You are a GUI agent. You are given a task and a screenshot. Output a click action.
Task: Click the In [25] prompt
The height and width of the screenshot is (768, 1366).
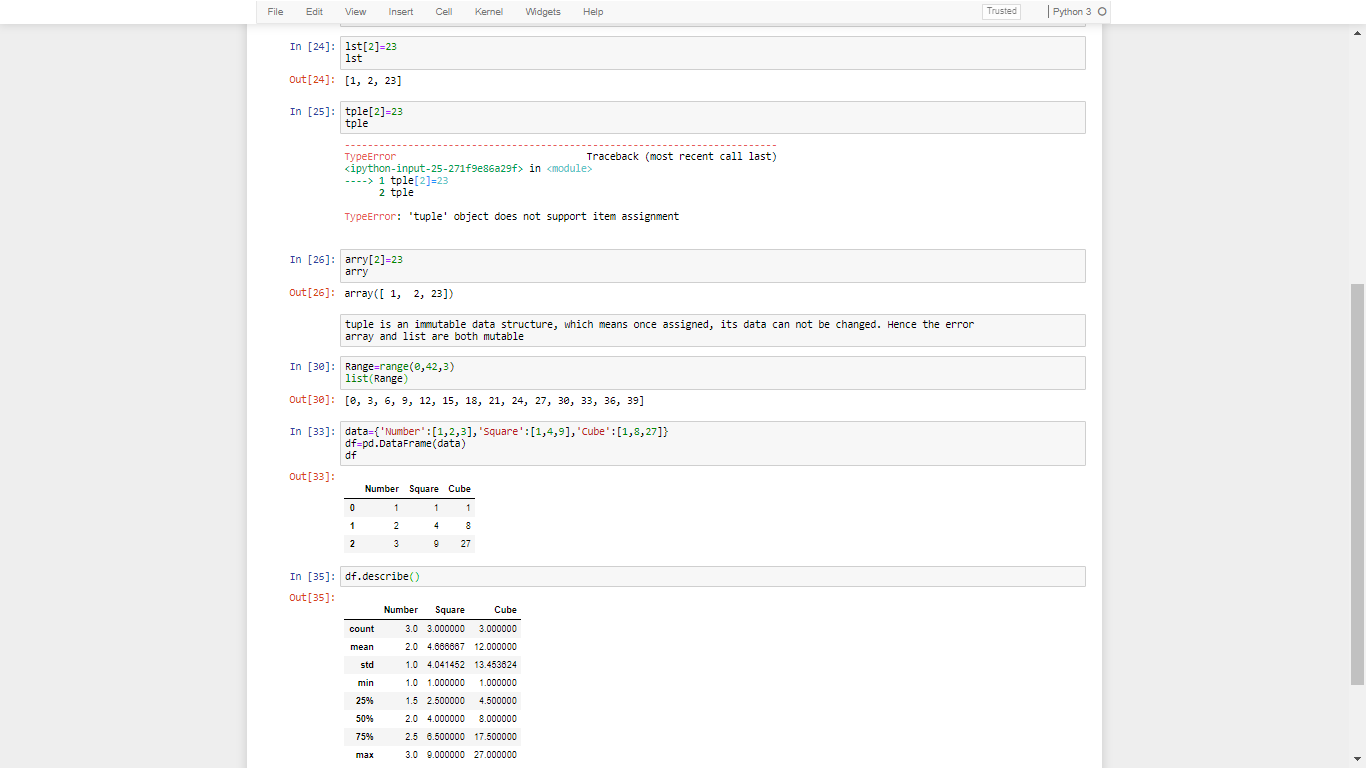[x=312, y=112]
